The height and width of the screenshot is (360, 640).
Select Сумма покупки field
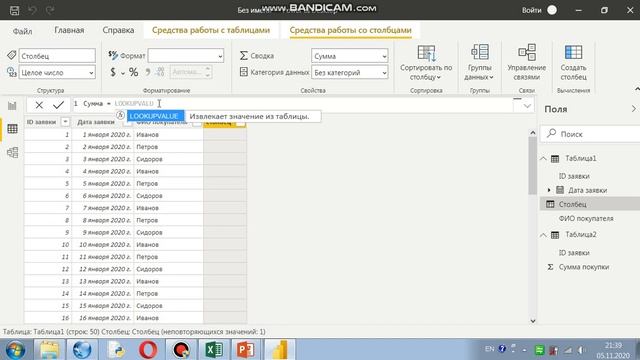coord(584,267)
